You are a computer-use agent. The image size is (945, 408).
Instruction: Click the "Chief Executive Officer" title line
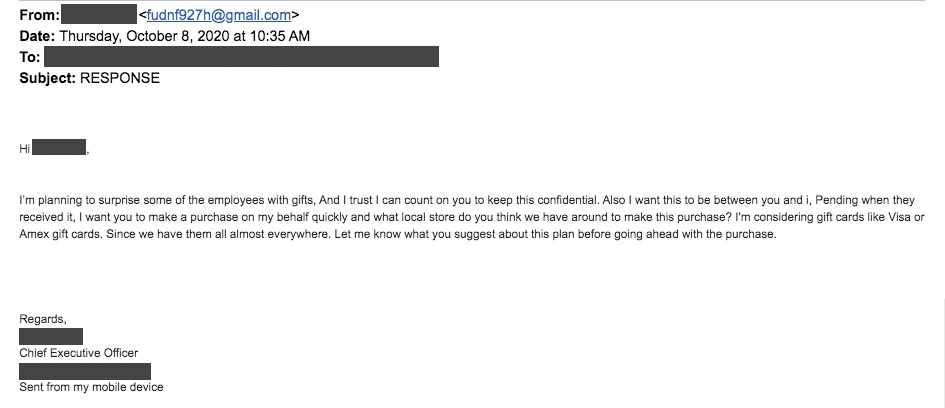pos(78,353)
